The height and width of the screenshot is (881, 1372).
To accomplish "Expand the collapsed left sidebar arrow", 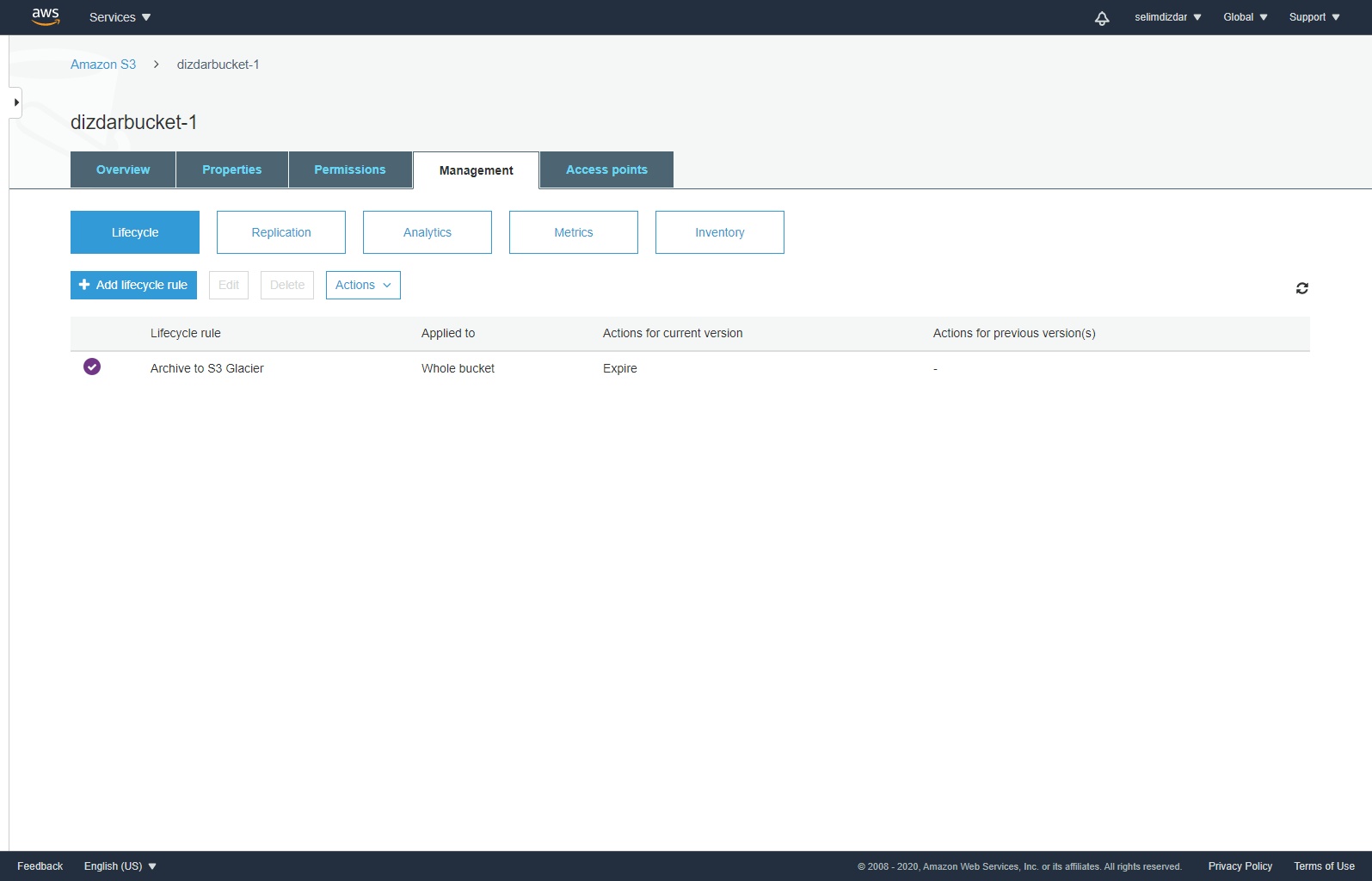I will tap(15, 102).
